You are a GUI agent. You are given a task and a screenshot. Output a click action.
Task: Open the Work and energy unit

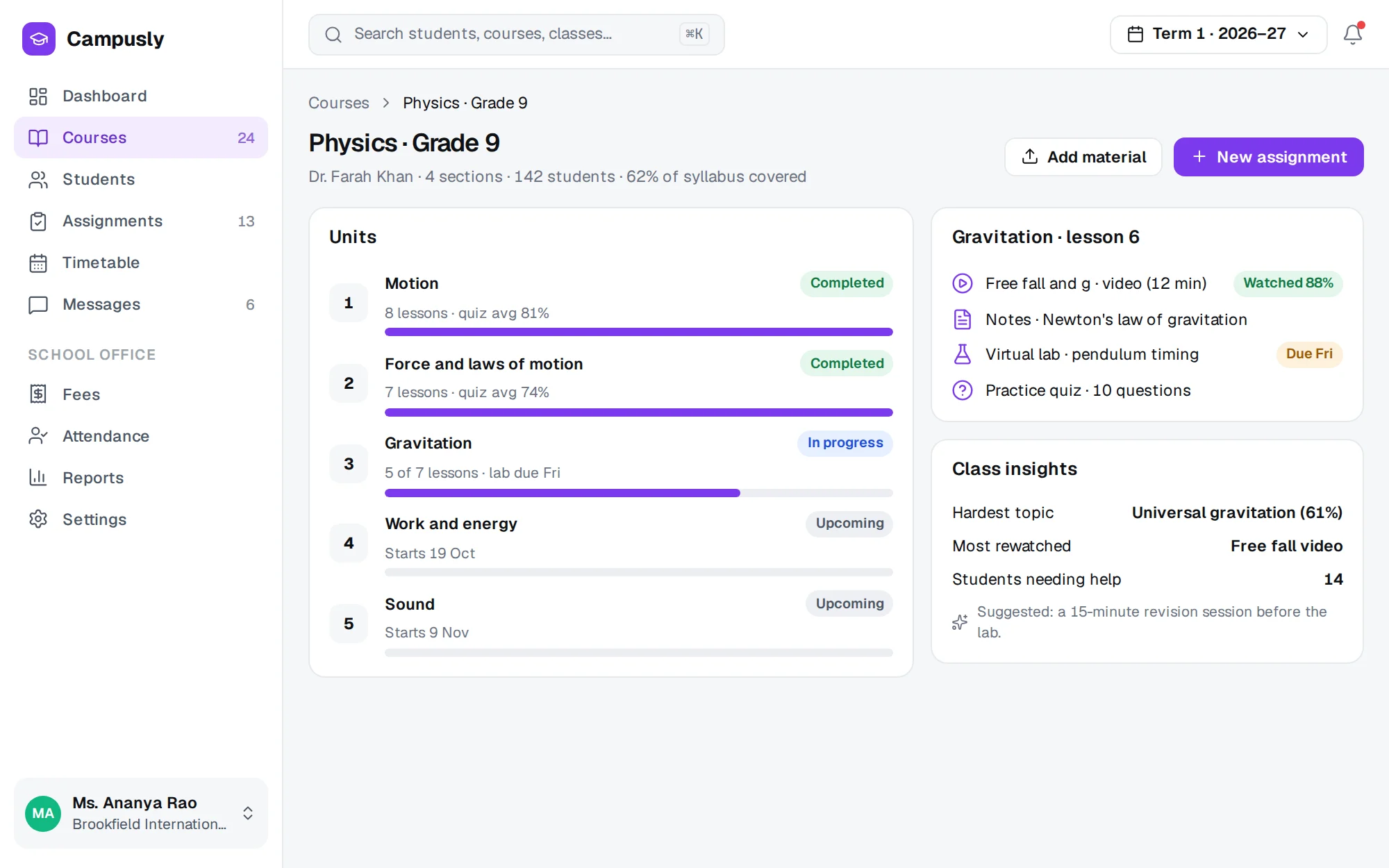tap(610, 543)
